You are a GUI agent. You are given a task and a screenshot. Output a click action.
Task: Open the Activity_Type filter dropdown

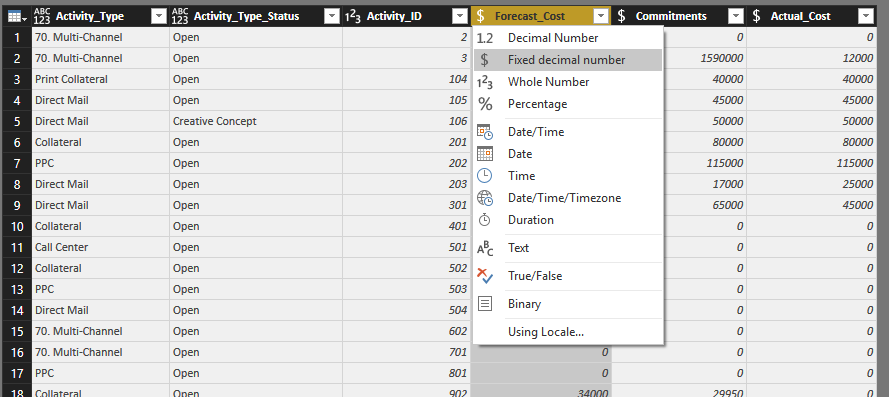pos(159,17)
